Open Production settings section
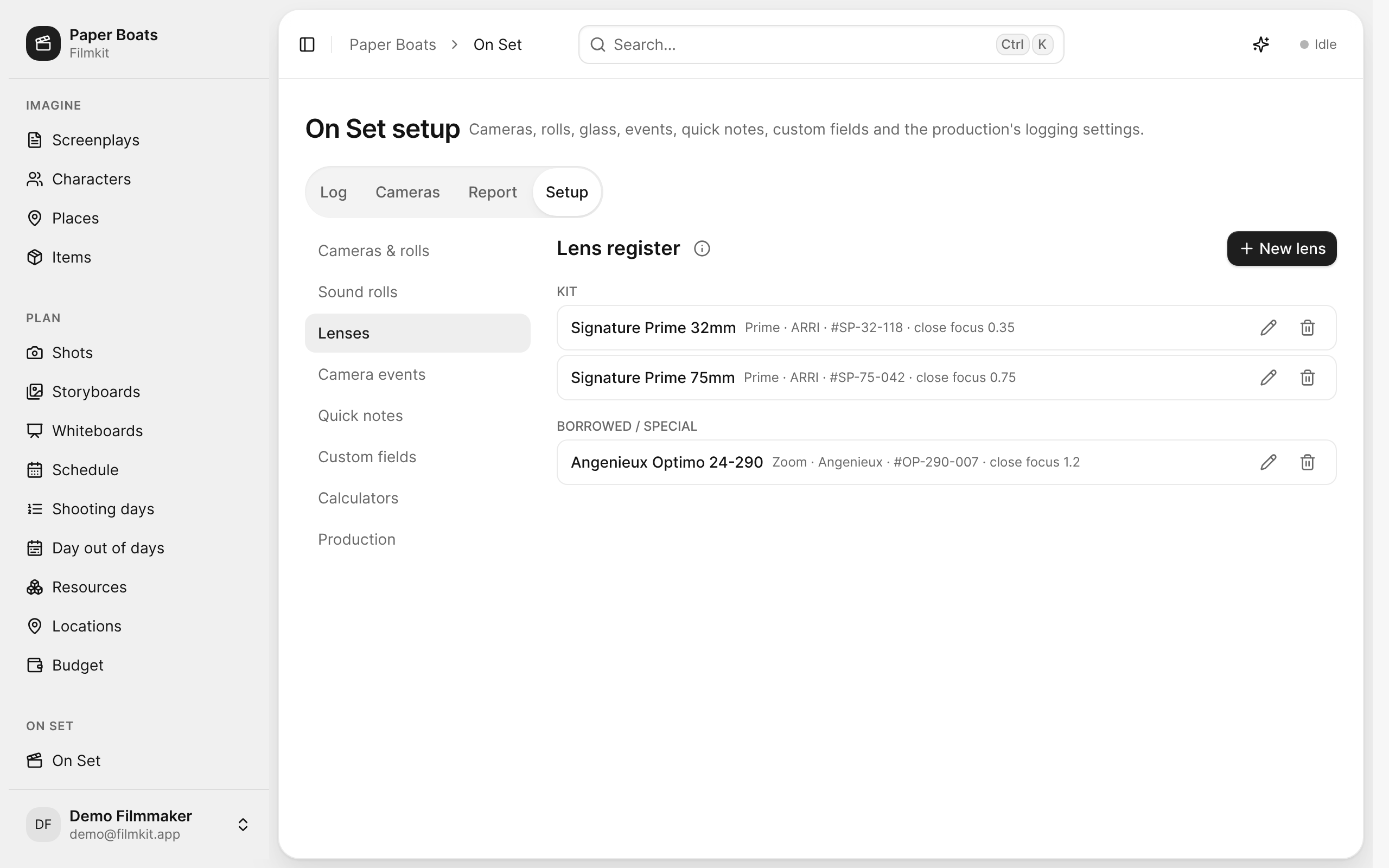The height and width of the screenshot is (868, 1389). tap(417, 540)
